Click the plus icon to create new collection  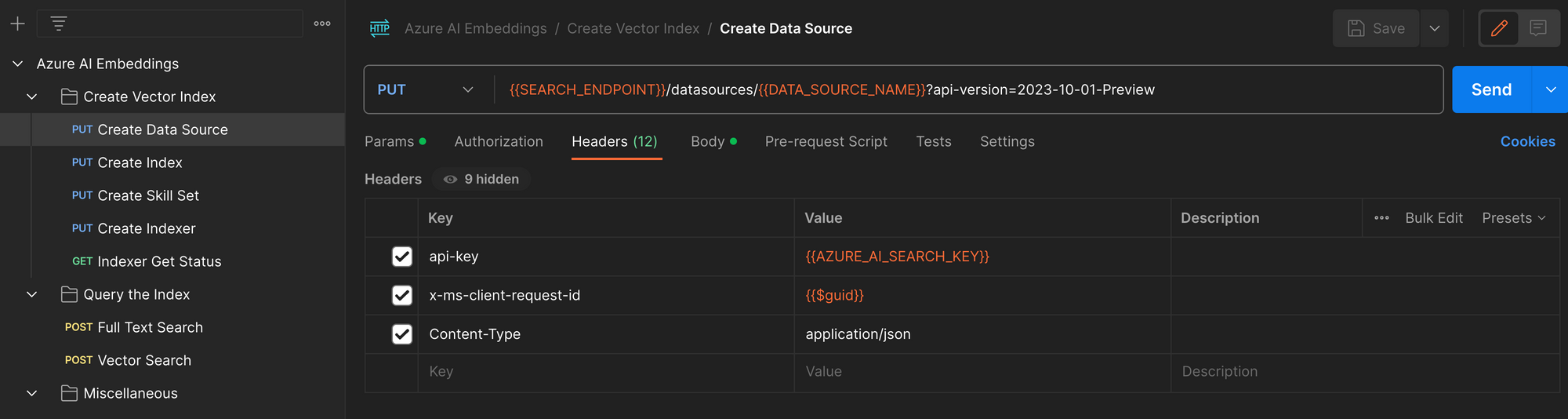point(17,24)
